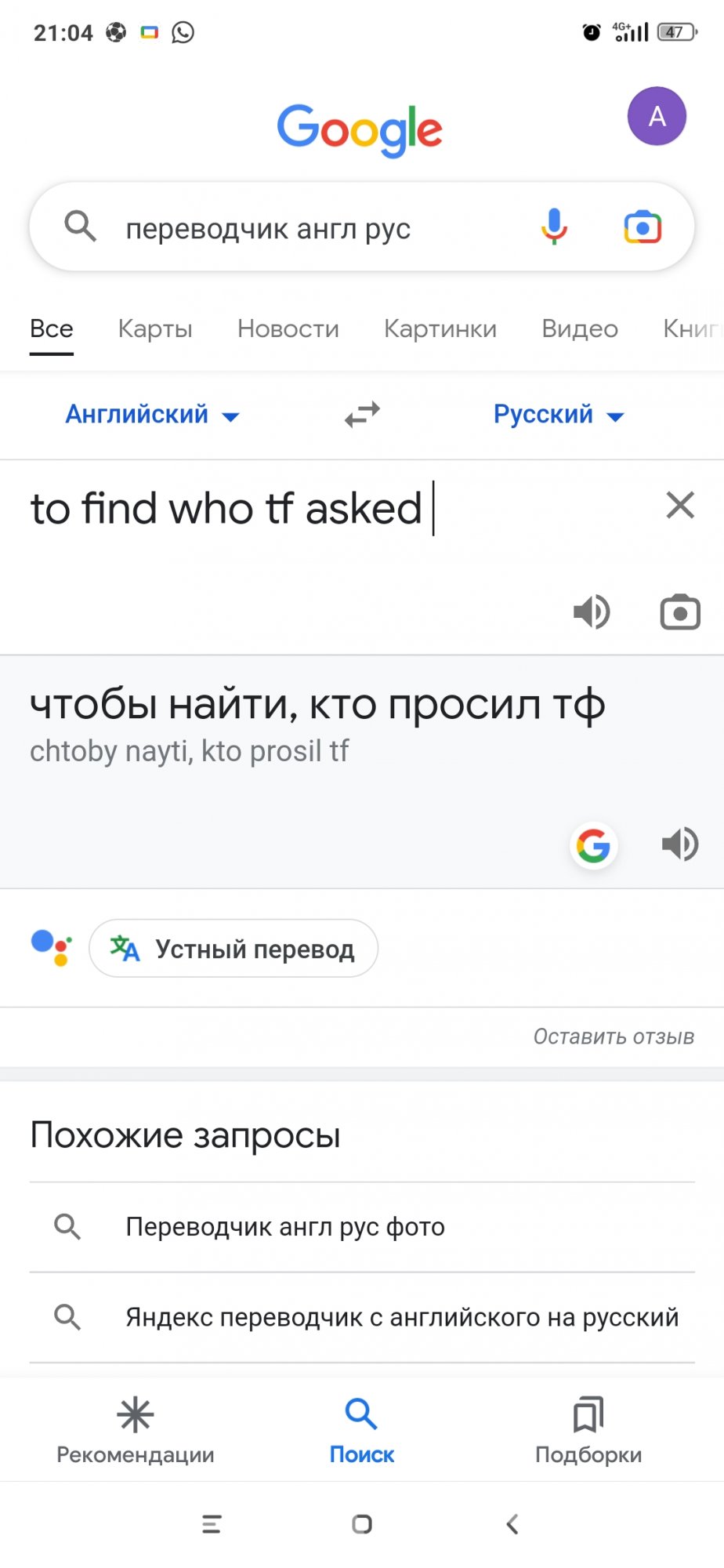Screen dimensions: 724x1568
Task: Swap translation languages with arrows icon
Action: tap(362, 414)
